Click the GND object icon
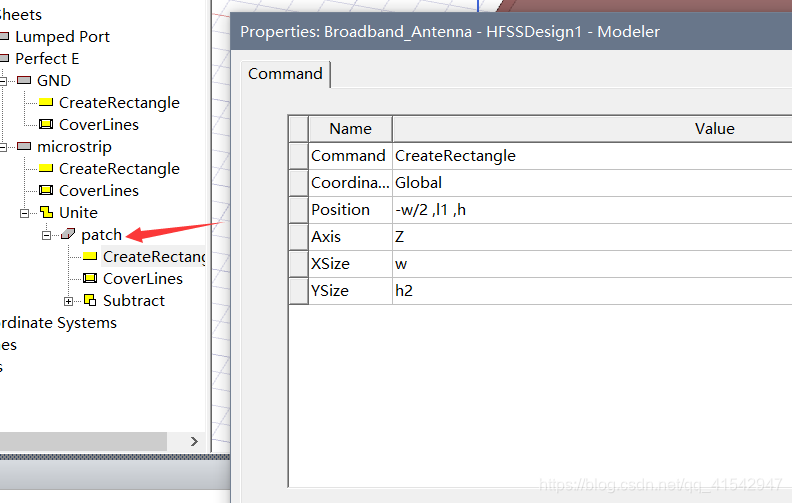Image resolution: width=792 pixels, height=503 pixels. [x=24, y=80]
